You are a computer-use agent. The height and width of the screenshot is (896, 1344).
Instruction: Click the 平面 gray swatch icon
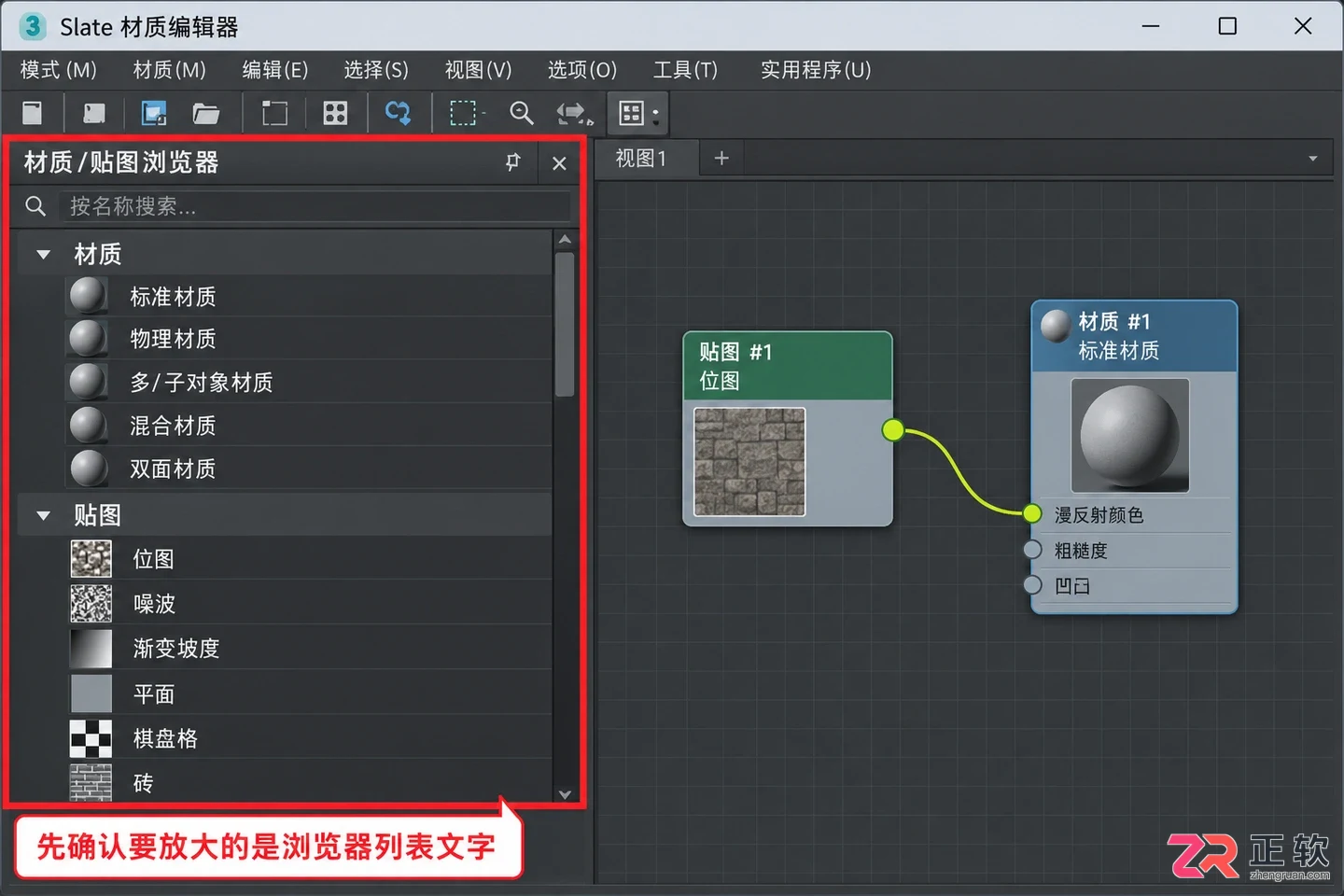(x=91, y=693)
